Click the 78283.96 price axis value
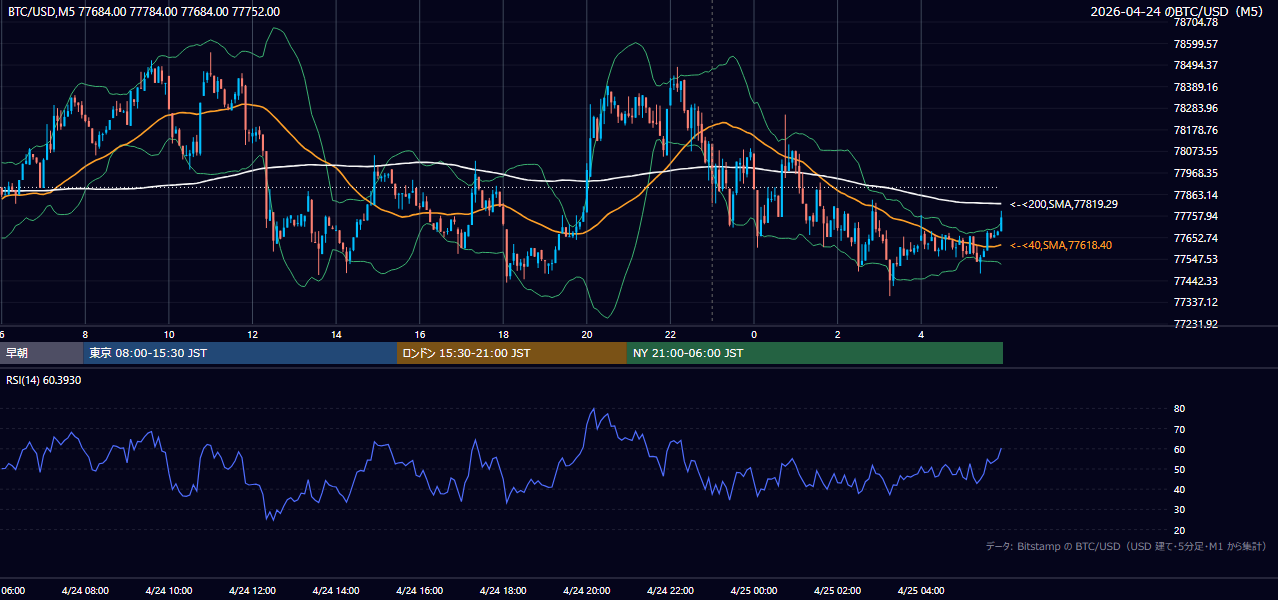 (1195, 108)
